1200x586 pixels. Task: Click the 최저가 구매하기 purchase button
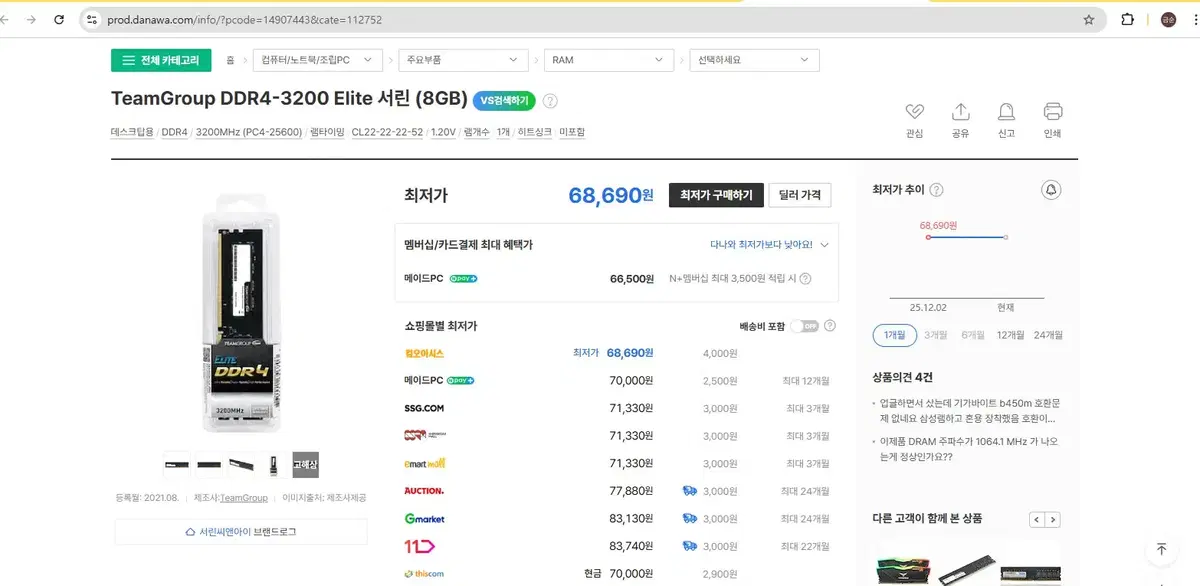click(716, 194)
